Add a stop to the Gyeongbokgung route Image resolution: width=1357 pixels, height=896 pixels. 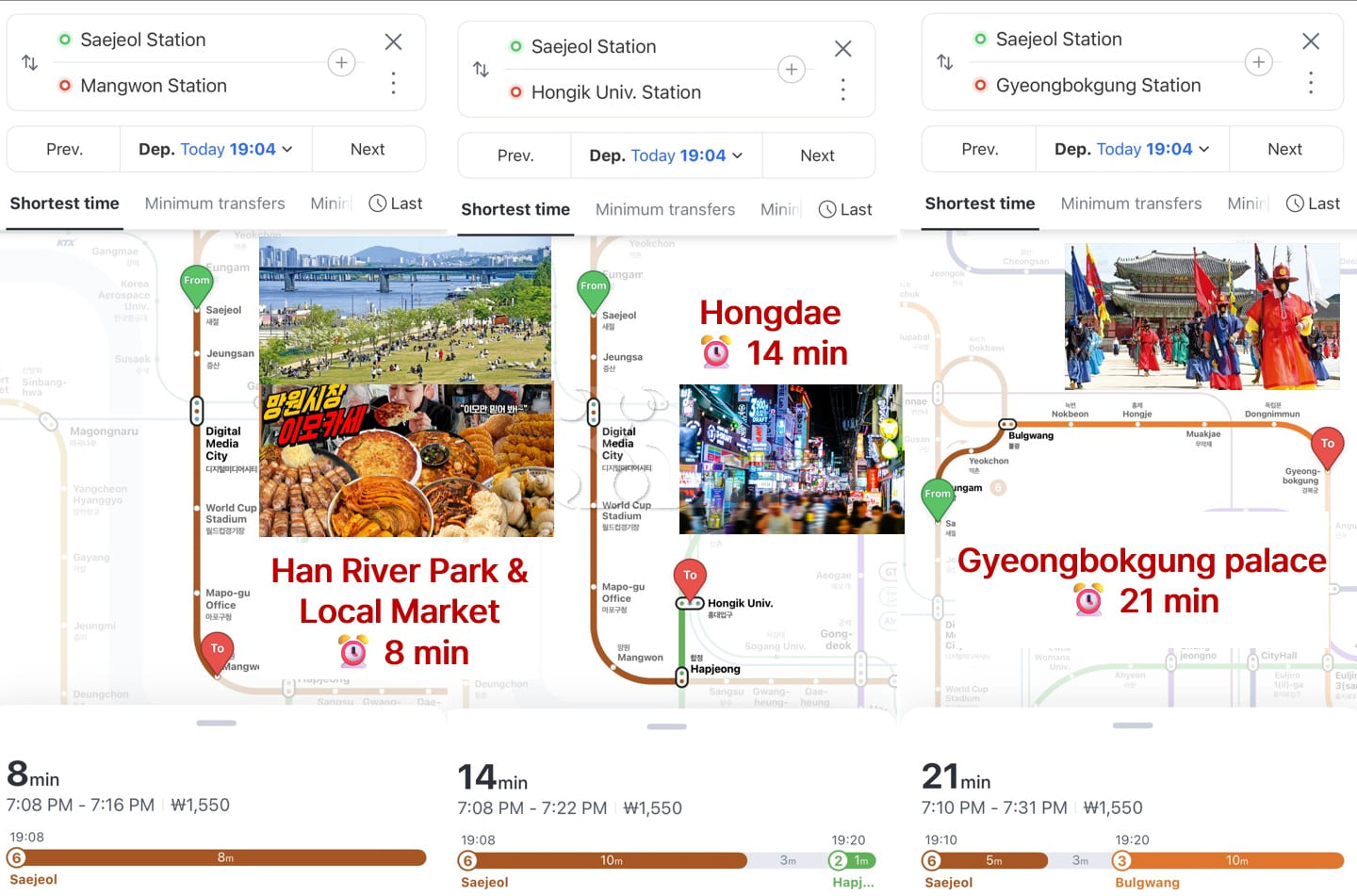tap(1258, 61)
